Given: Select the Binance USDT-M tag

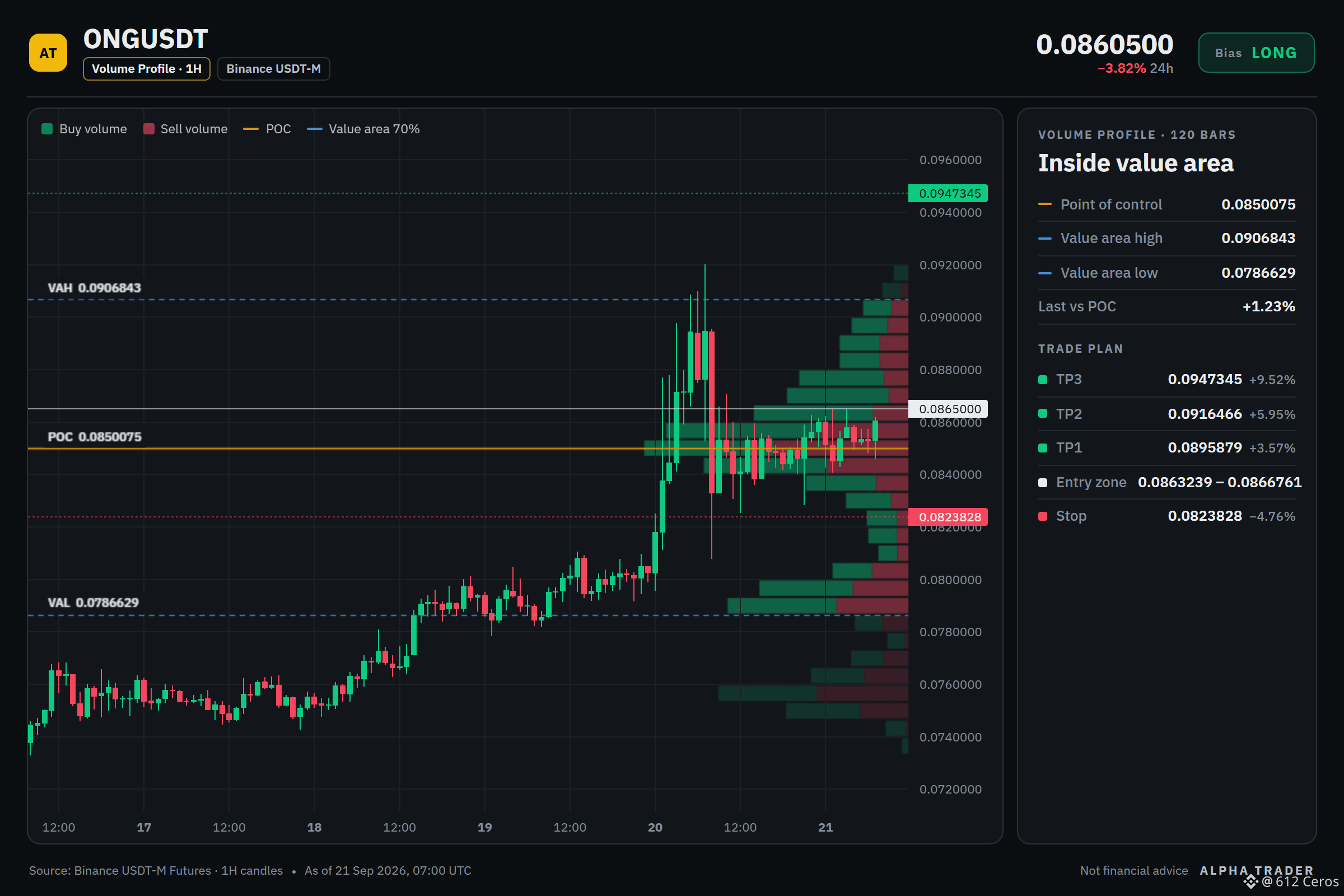Looking at the screenshot, I should click(273, 68).
